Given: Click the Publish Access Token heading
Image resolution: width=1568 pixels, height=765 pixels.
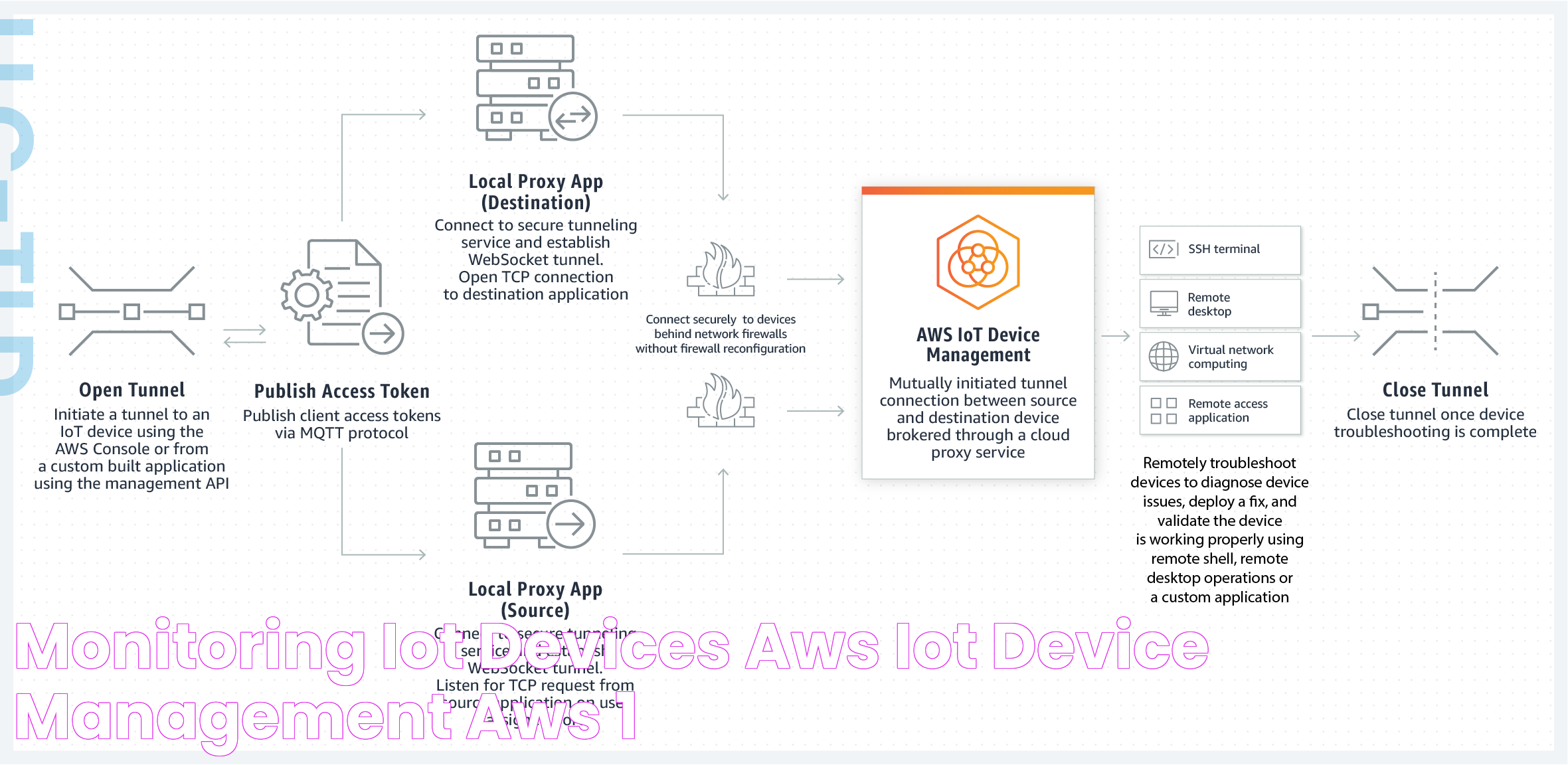Looking at the screenshot, I should pyautogui.click(x=342, y=391).
